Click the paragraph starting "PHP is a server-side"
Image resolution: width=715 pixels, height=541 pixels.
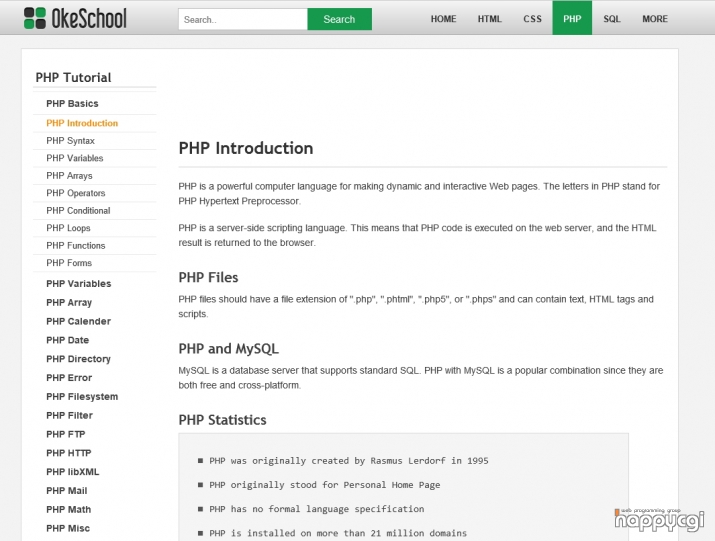tap(417, 235)
